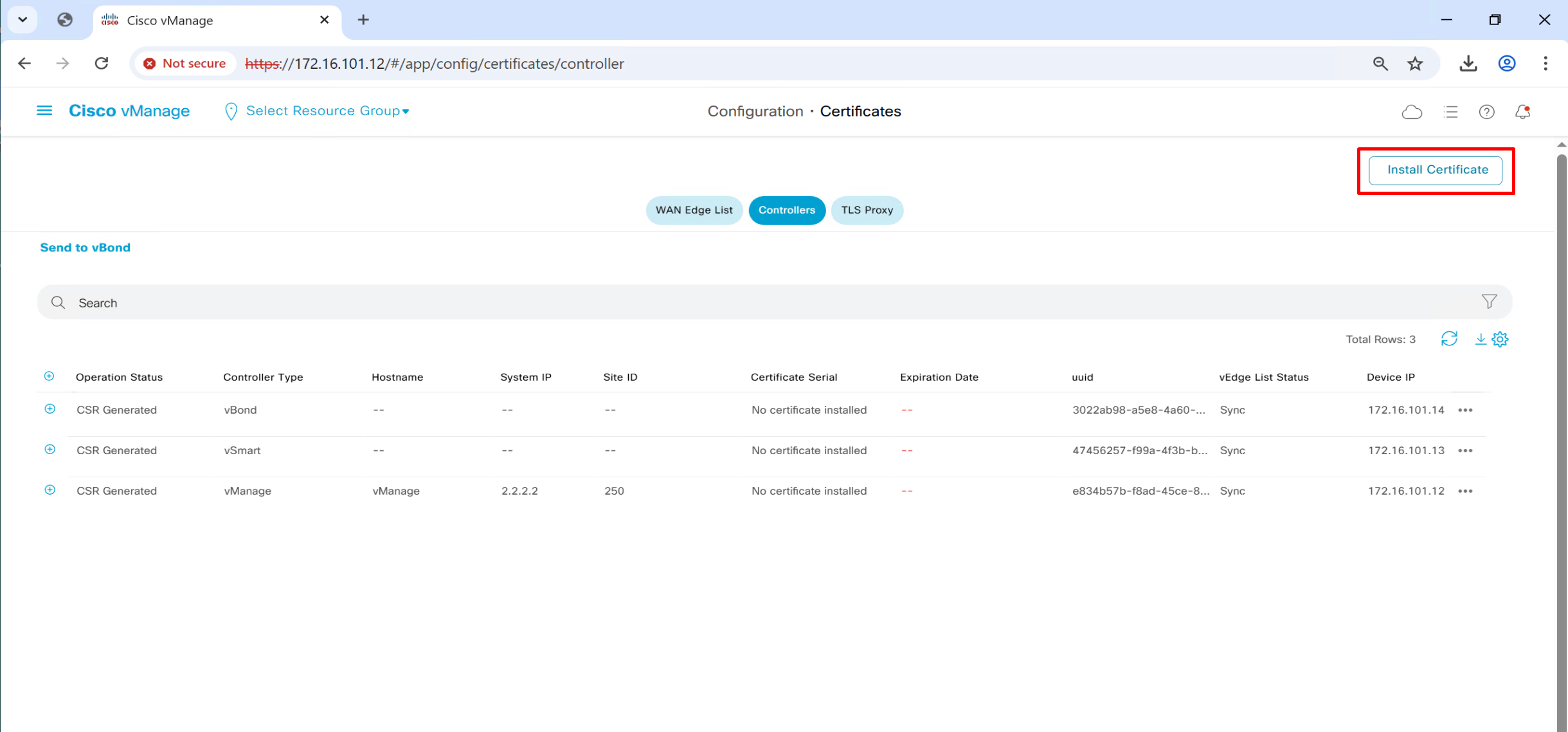Open the task list icon
The image size is (1568, 732).
1450,112
